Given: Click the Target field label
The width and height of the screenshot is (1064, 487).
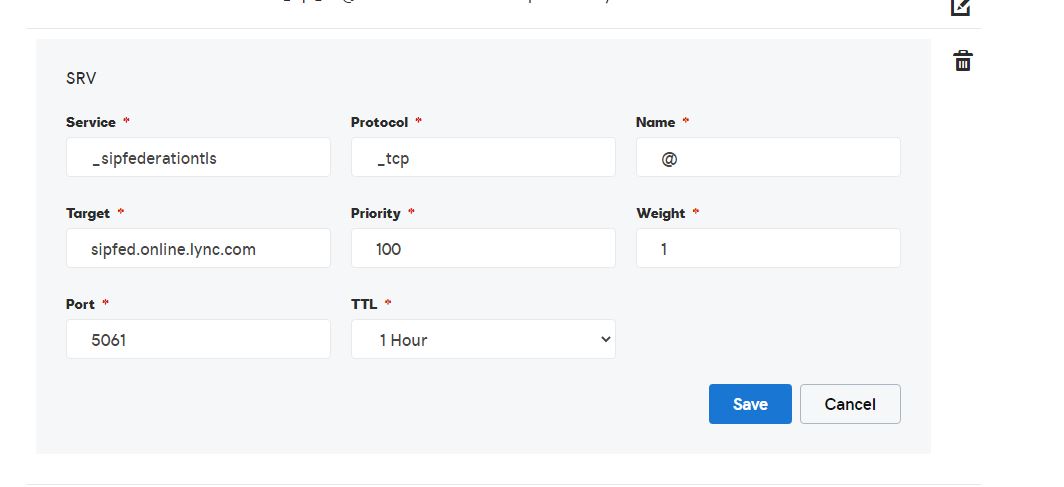Looking at the screenshot, I should 88,213.
